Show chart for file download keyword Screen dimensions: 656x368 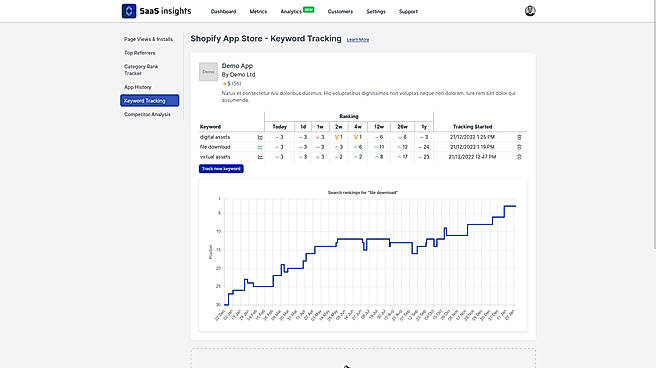[260, 147]
